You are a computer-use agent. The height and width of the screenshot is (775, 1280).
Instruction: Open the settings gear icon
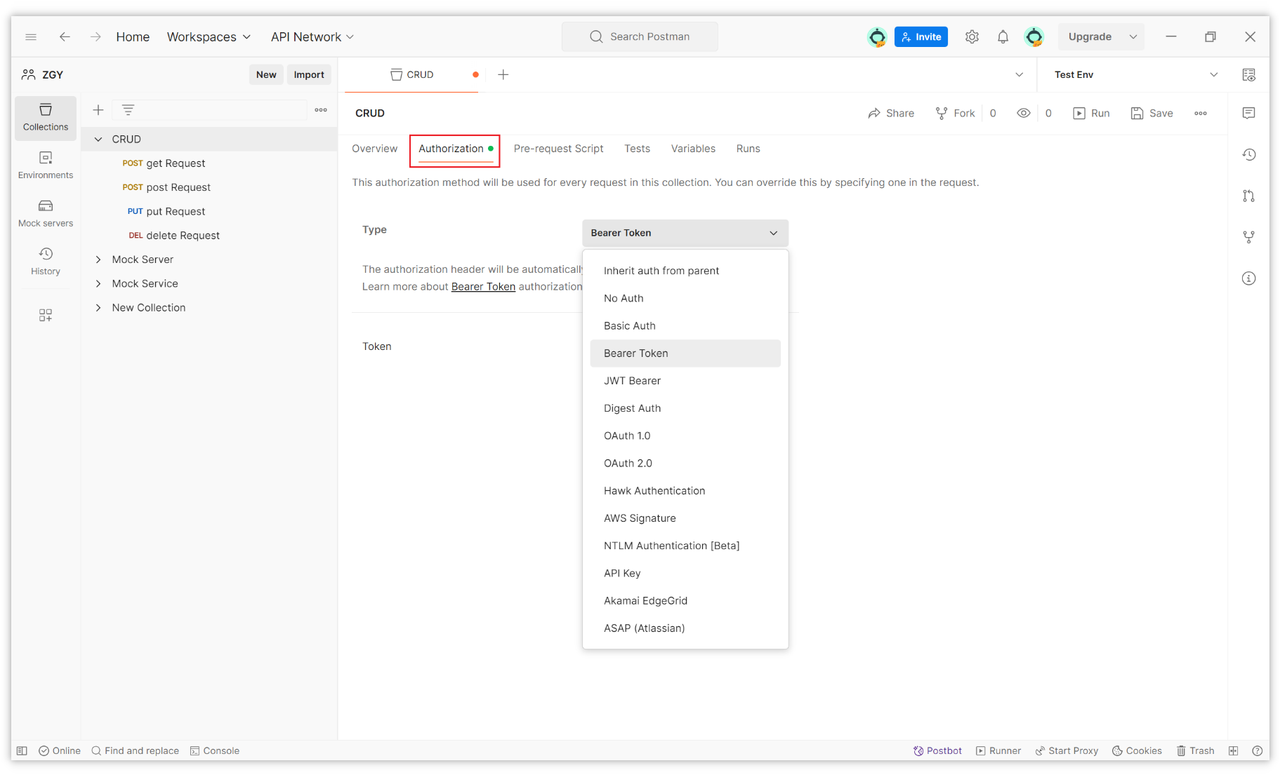point(972,37)
